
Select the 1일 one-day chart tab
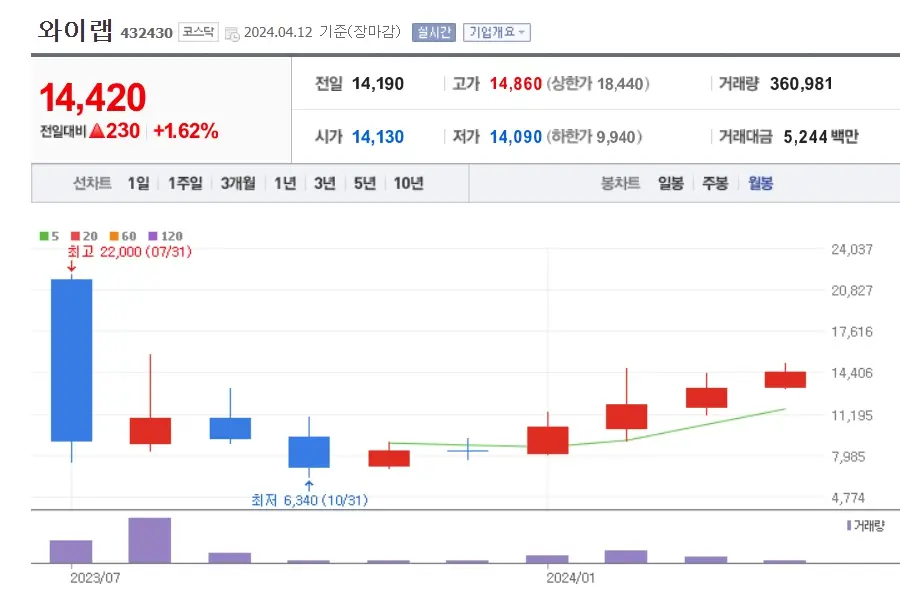pyautogui.click(x=140, y=183)
